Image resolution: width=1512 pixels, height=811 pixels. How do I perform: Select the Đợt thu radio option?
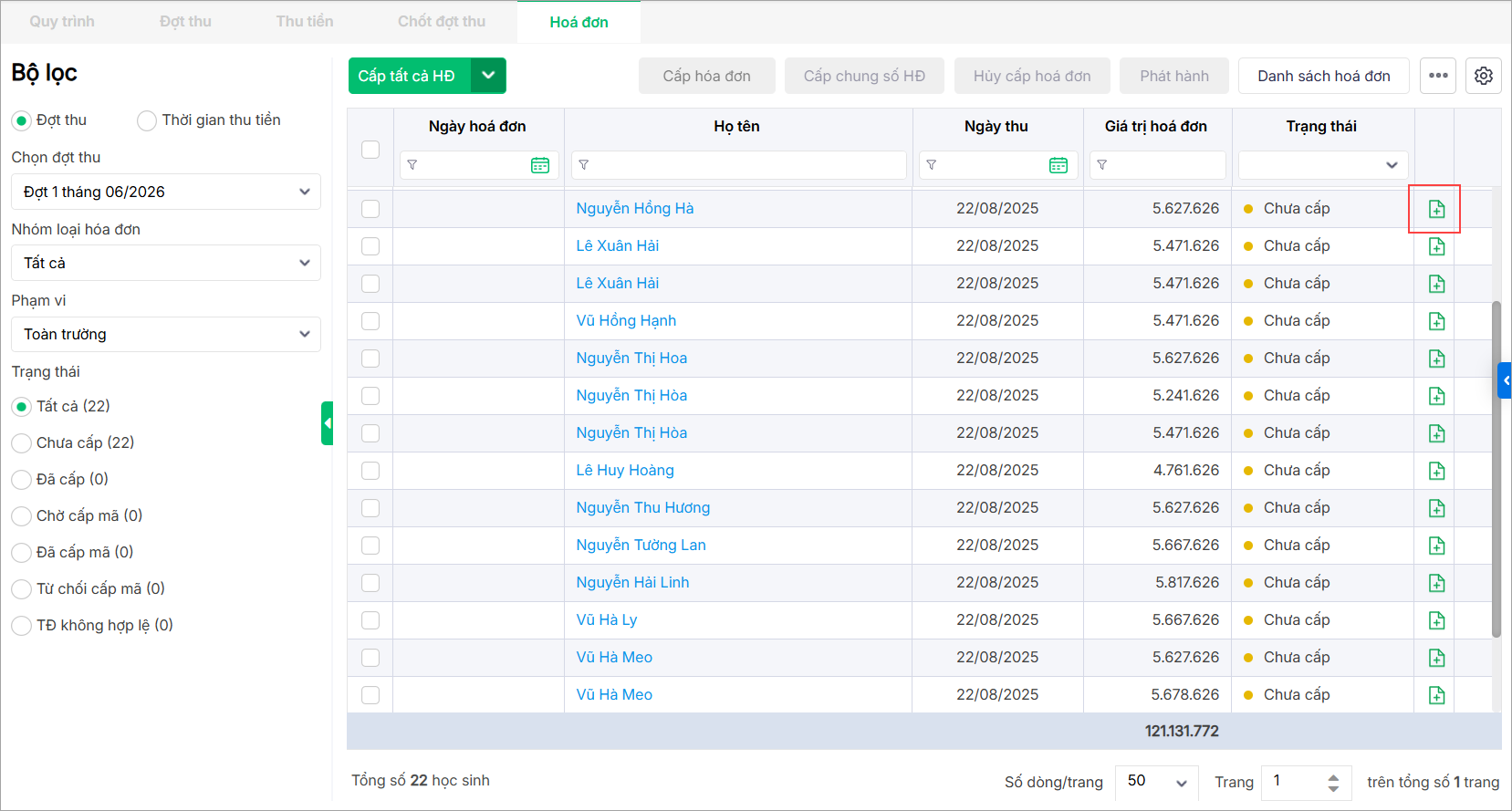(22, 120)
